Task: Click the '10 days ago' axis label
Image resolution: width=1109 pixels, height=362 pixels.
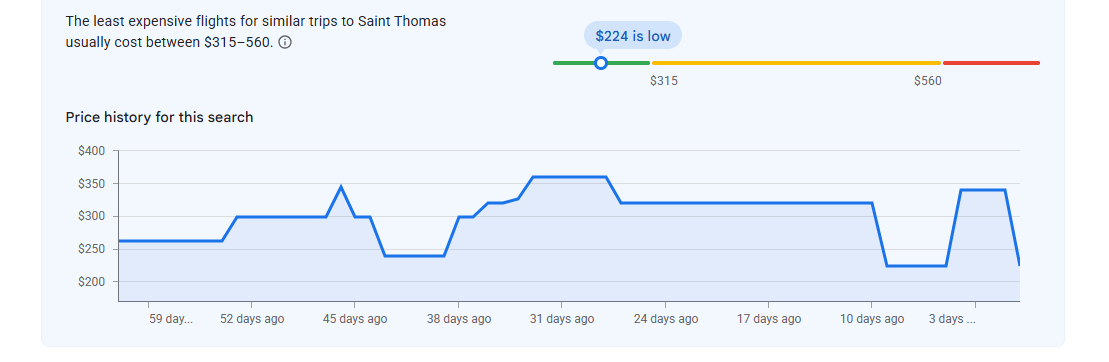Action: point(872,319)
